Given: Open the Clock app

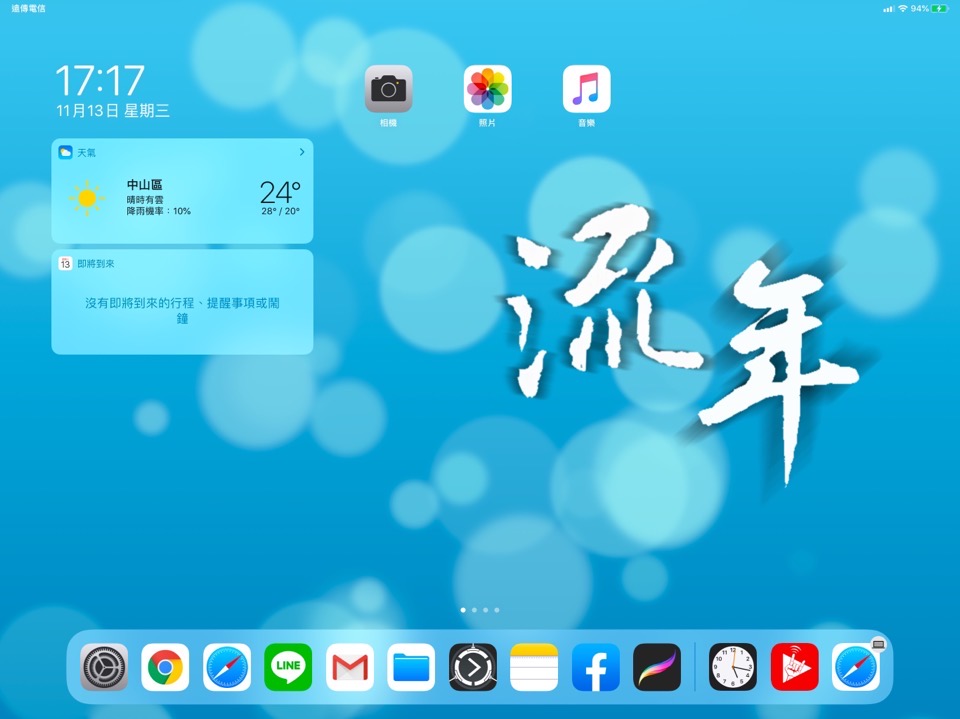Looking at the screenshot, I should (x=733, y=667).
